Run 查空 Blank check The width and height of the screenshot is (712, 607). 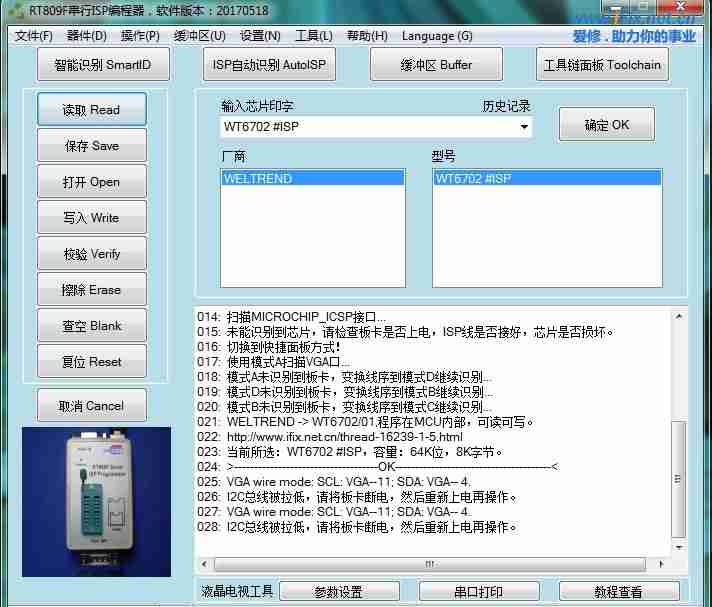pos(91,326)
